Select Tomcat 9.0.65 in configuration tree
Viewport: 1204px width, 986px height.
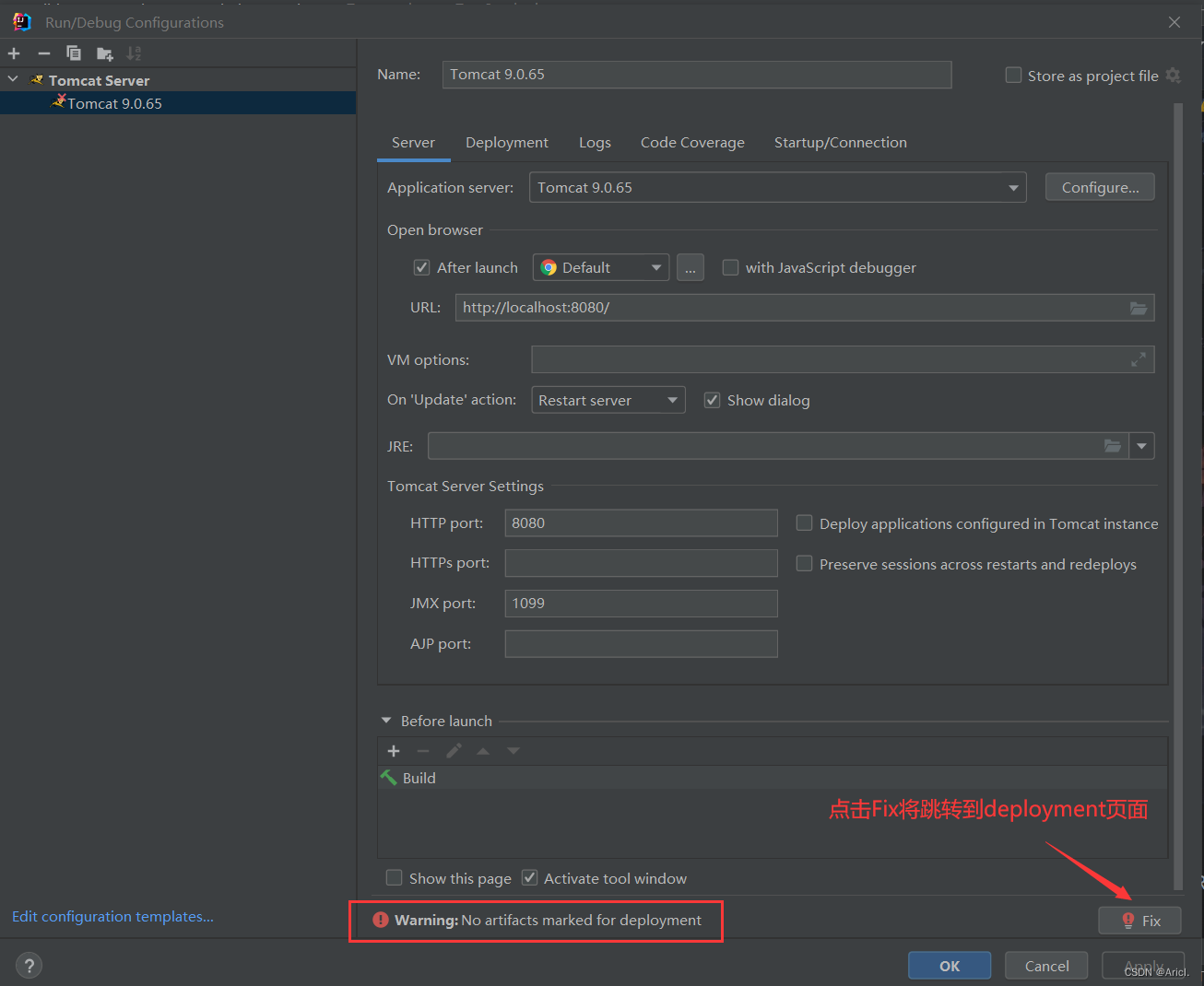pos(178,103)
